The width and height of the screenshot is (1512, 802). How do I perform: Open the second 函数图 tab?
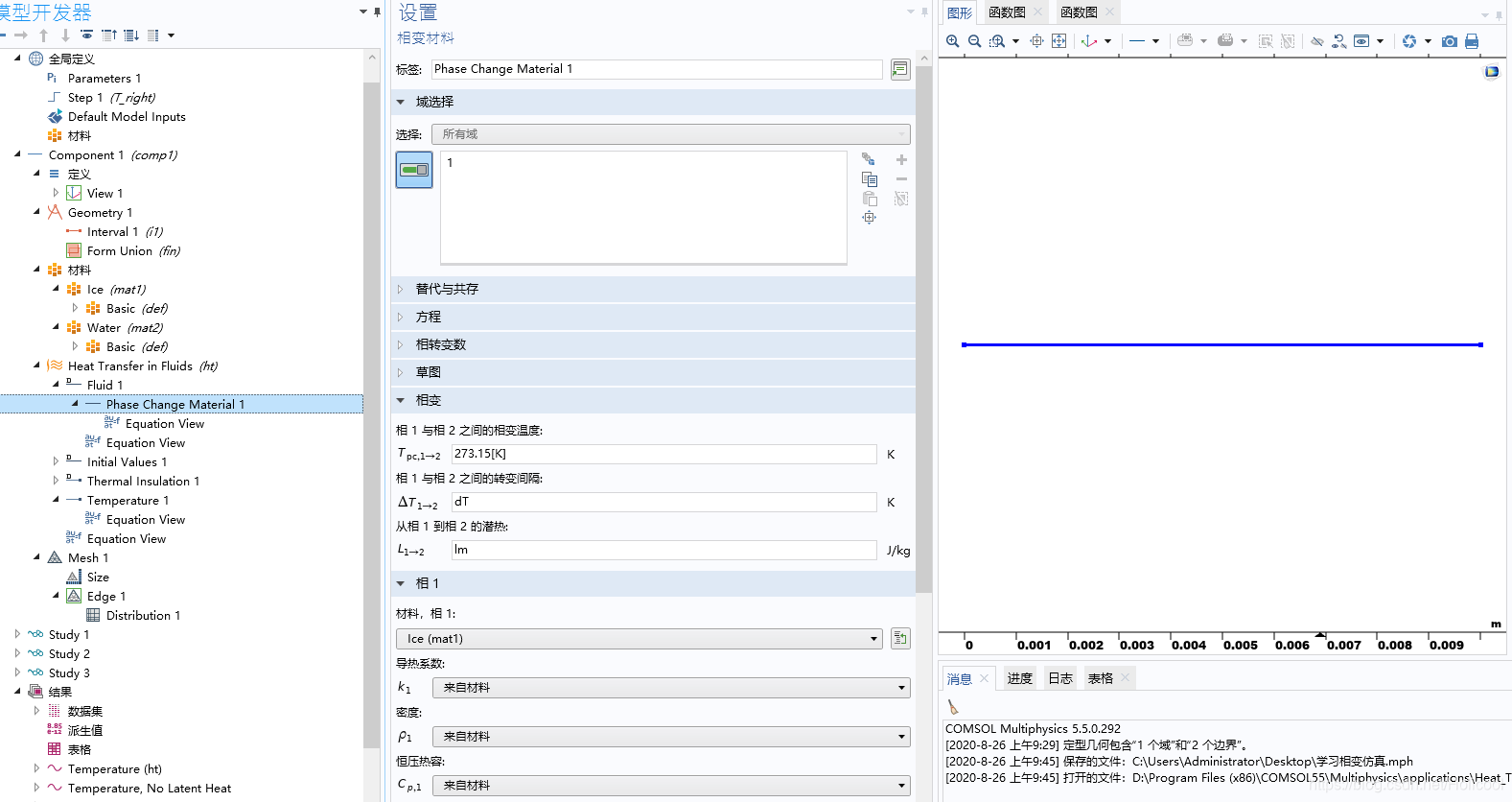[x=1079, y=12]
